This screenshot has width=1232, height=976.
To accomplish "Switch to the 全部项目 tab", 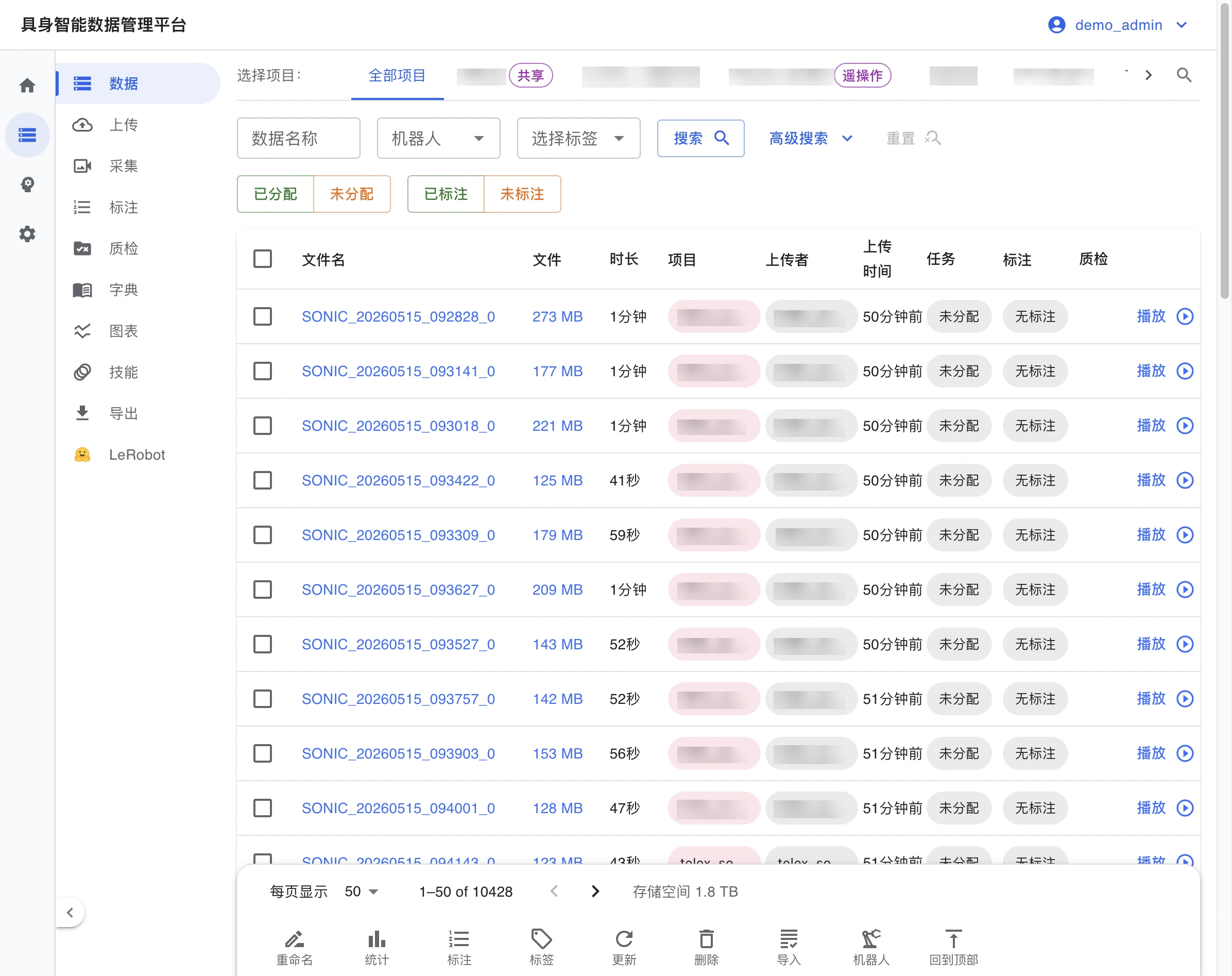I will 397,75.
